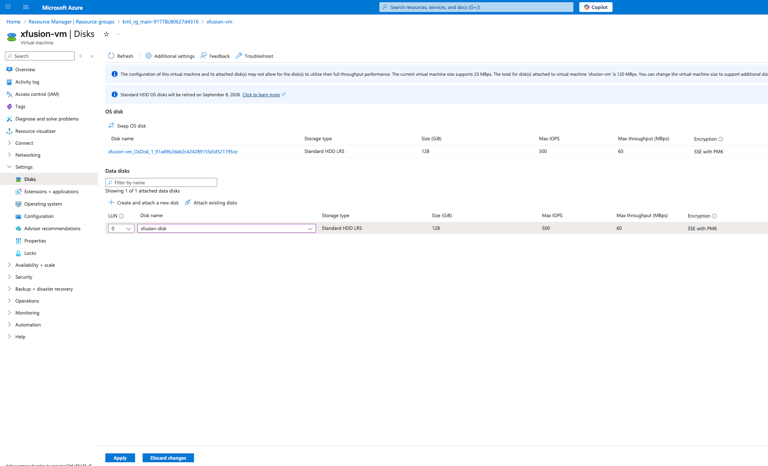Screen dimensions: 768x466
Task: Open the more options ellipsis near title
Action: tap(118, 34)
